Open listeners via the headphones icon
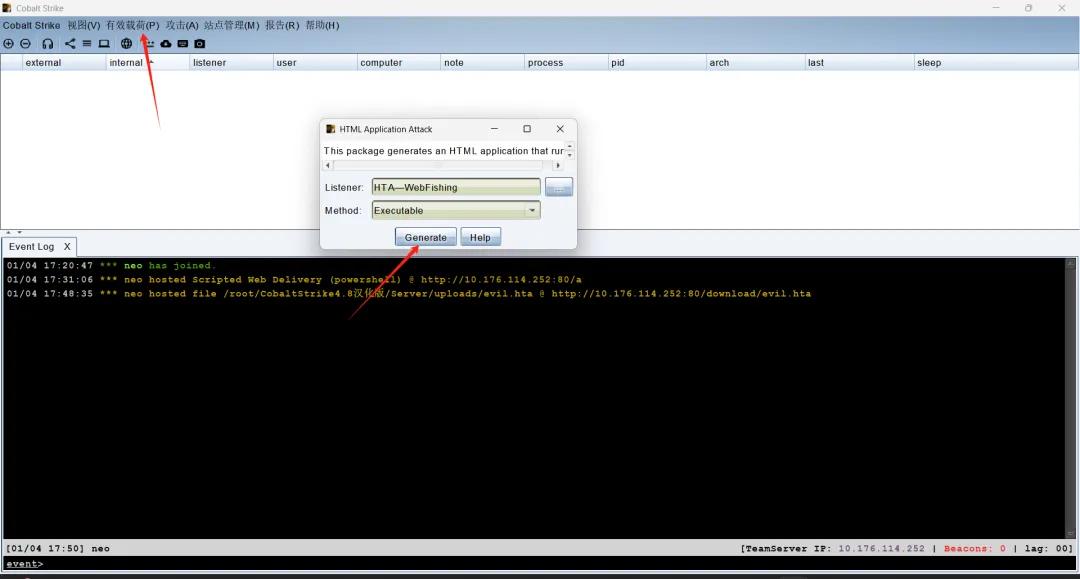 click(48, 43)
